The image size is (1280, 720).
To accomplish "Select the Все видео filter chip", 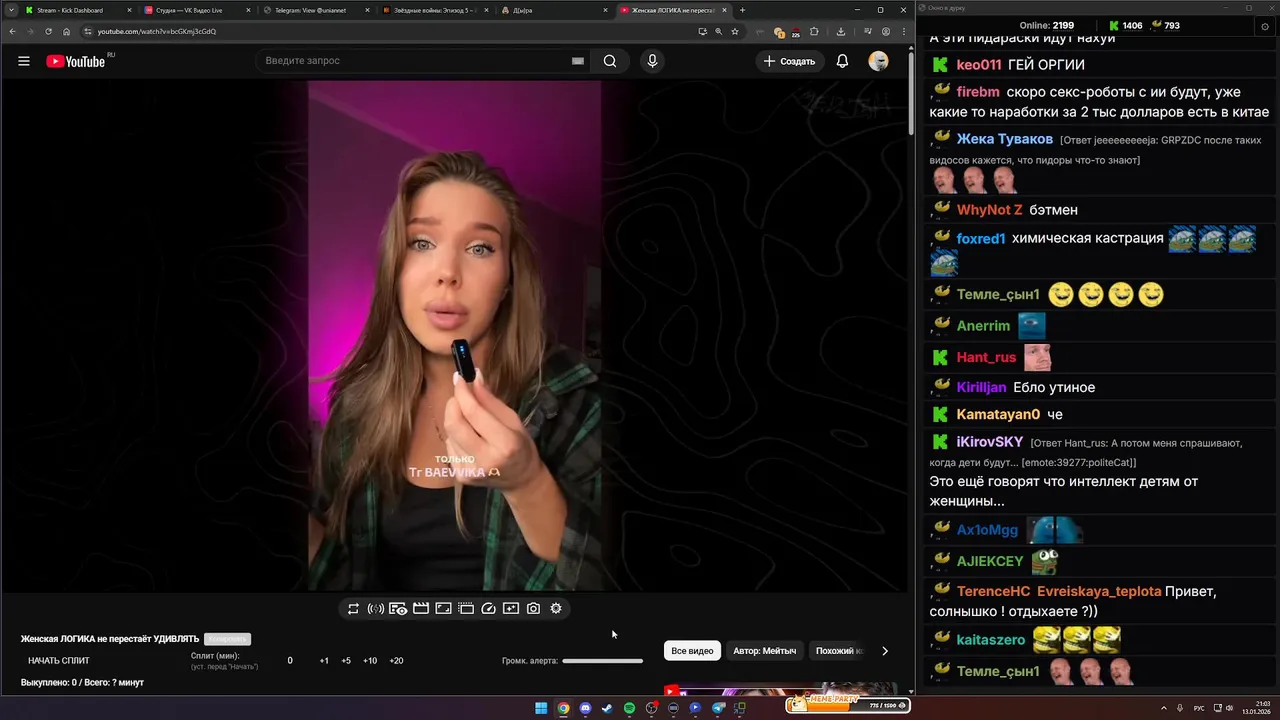I will [x=692, y=651].
